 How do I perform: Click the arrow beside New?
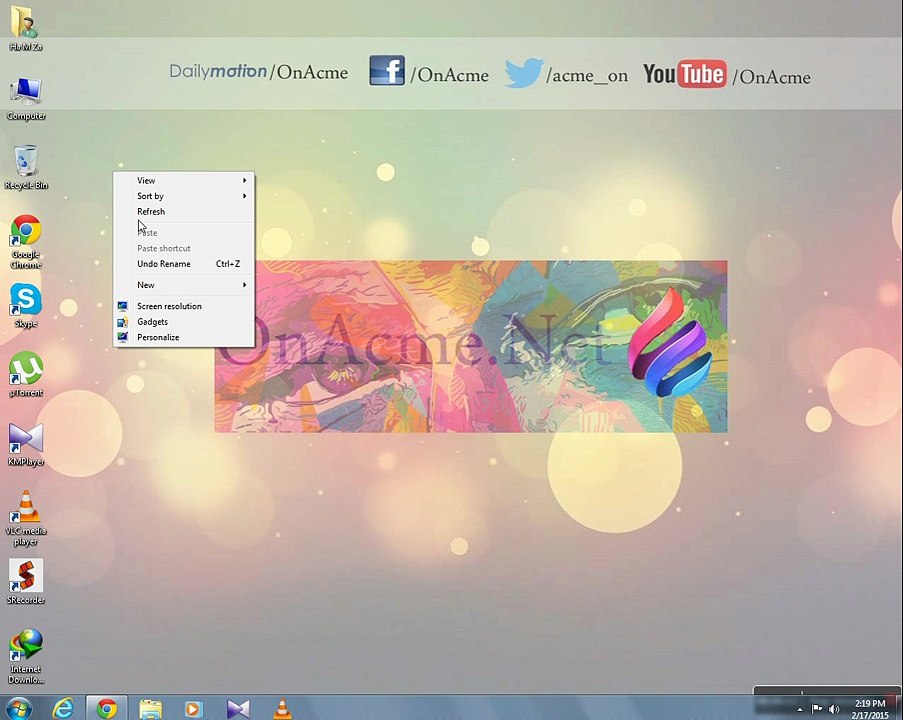pyautogui.click(x=245, y=285)
